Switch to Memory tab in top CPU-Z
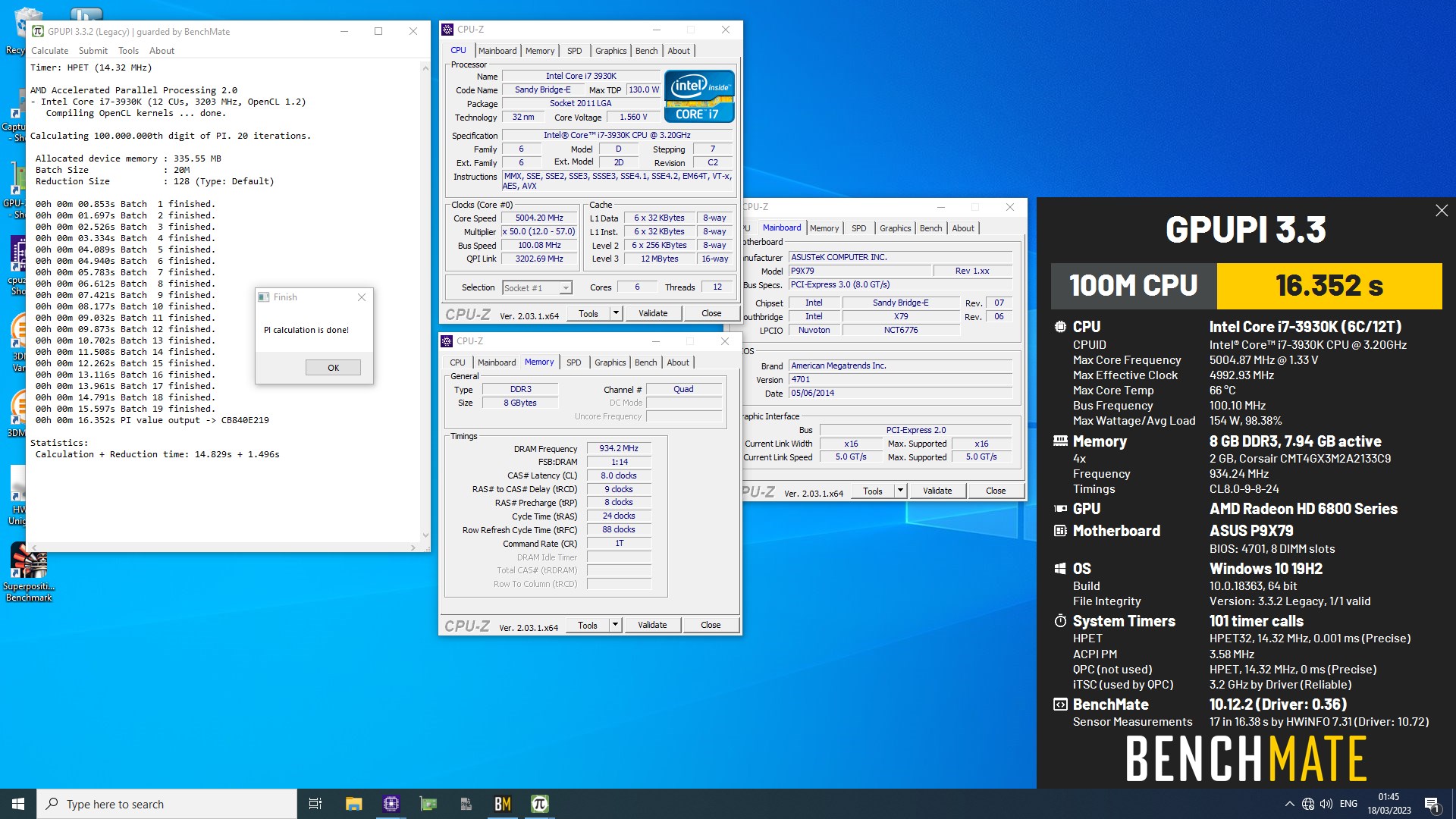1456x819 pixels. point(540,51)
